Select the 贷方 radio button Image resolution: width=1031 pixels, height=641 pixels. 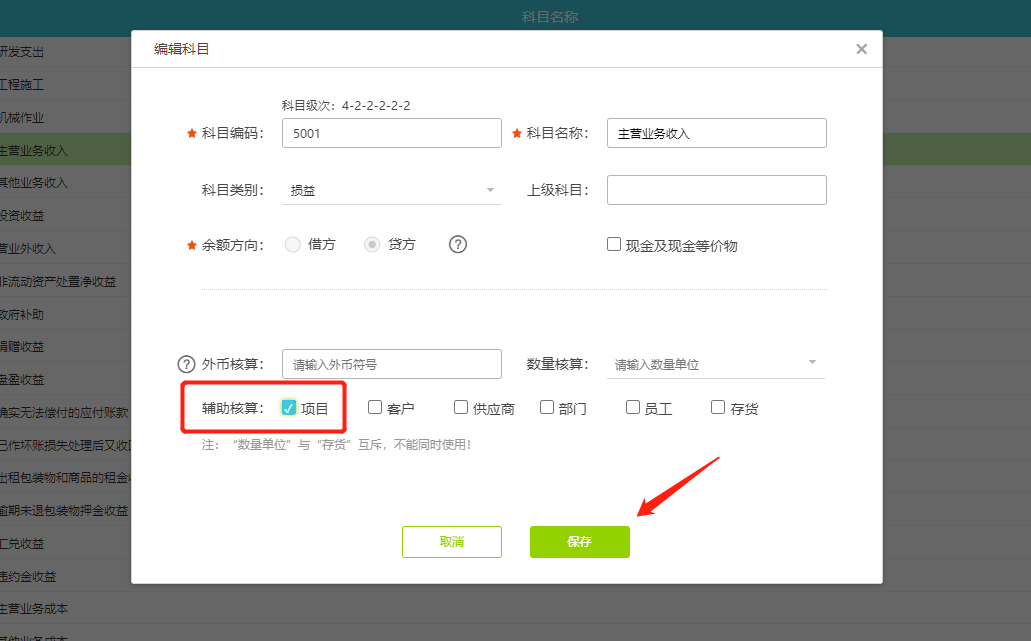(372, 244)
